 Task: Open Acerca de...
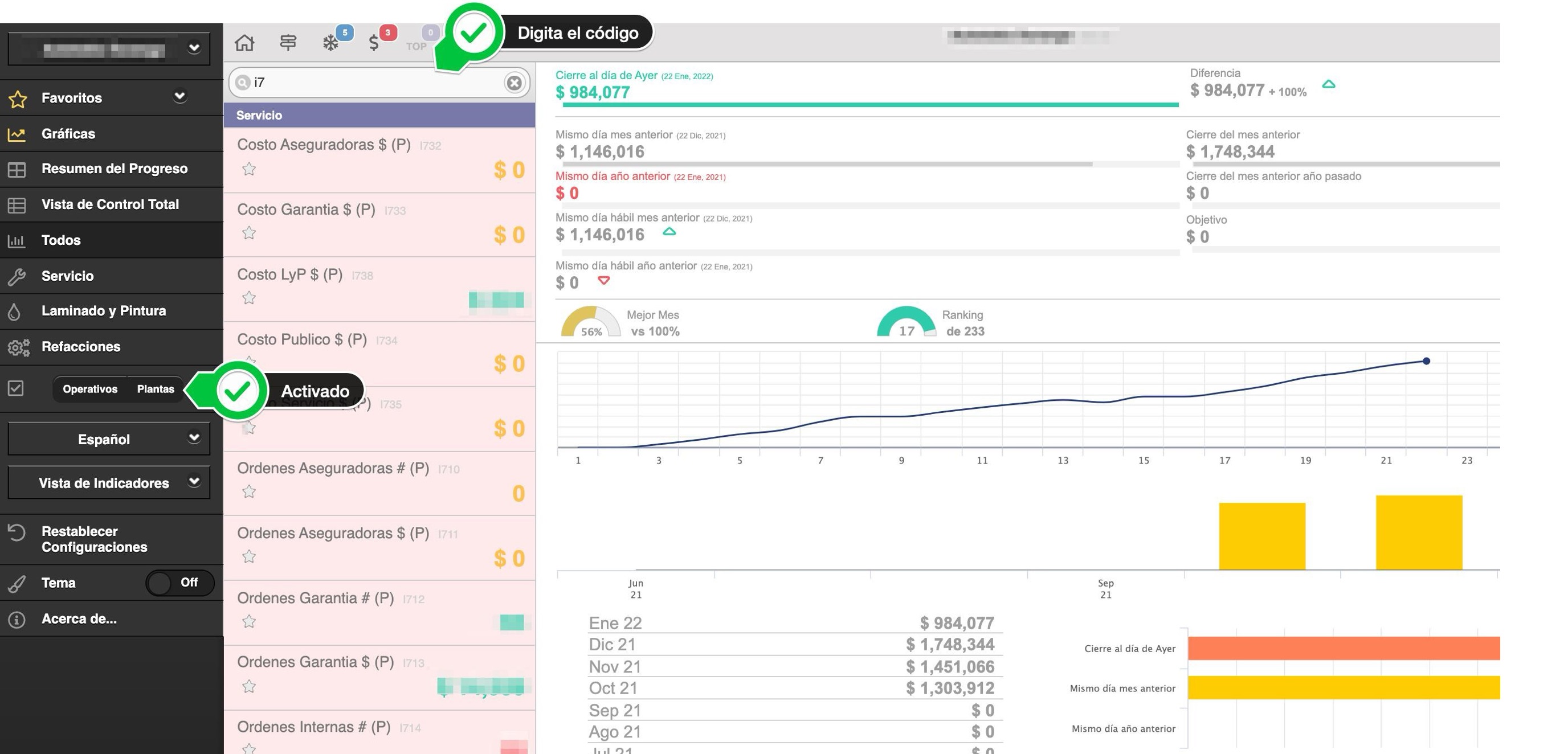click(112, 620)
